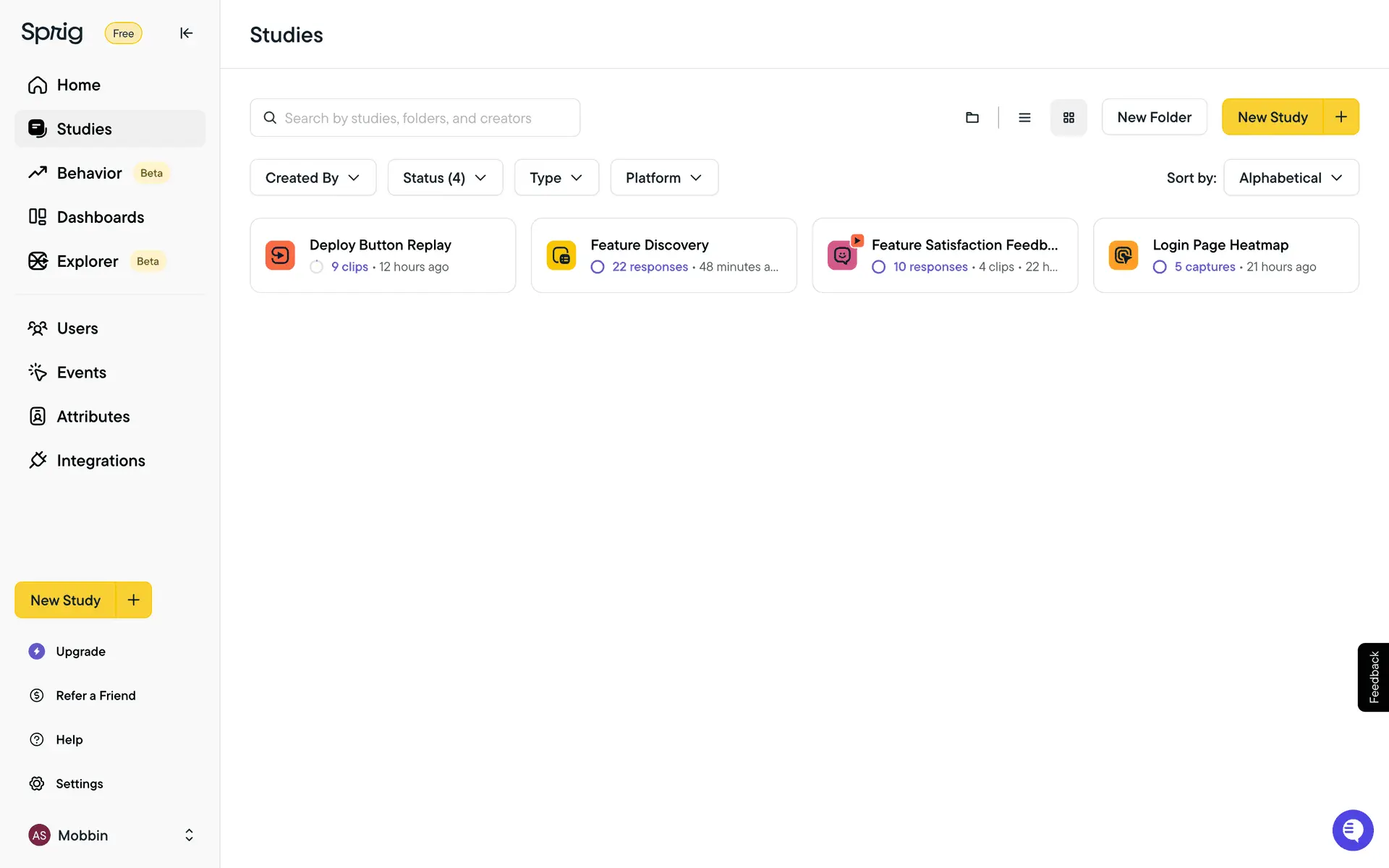This screenshot has width=1389, height=868.
Task: Open folder view icon in the toolbar
Action: [x=972, y=117]
